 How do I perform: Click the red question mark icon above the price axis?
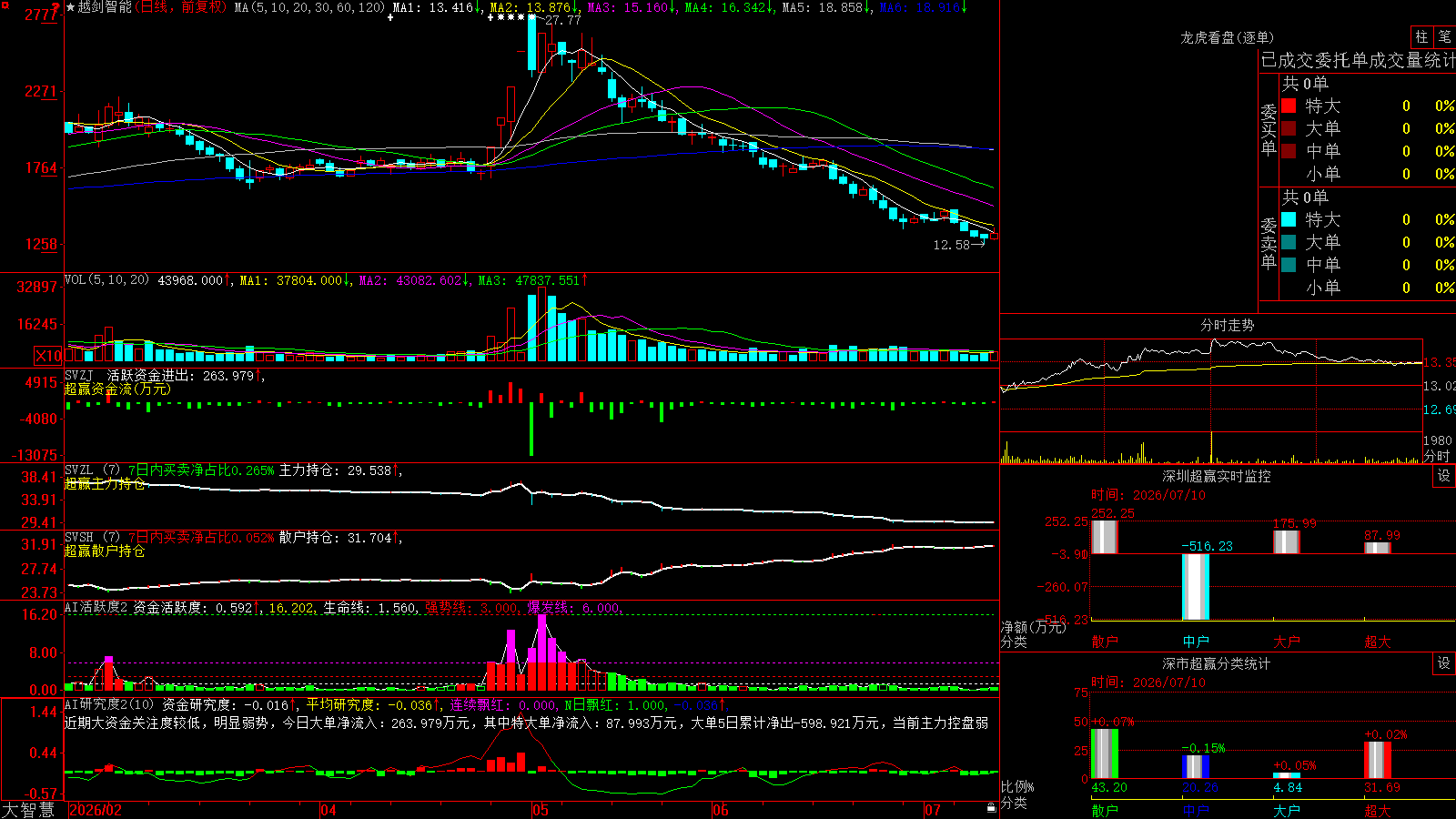click(x=56, y=7)
